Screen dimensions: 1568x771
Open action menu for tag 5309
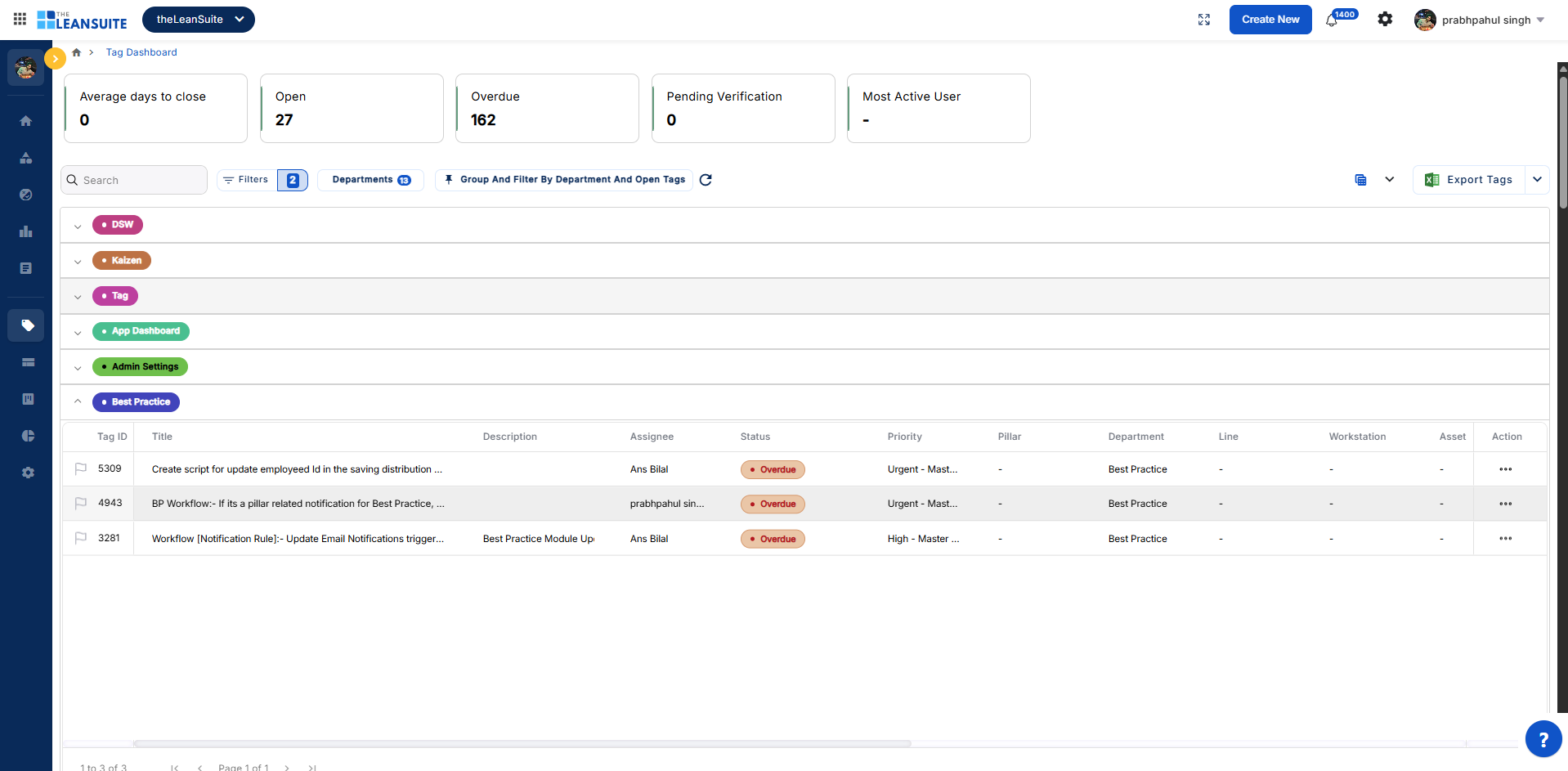(x=1506, y=469)
